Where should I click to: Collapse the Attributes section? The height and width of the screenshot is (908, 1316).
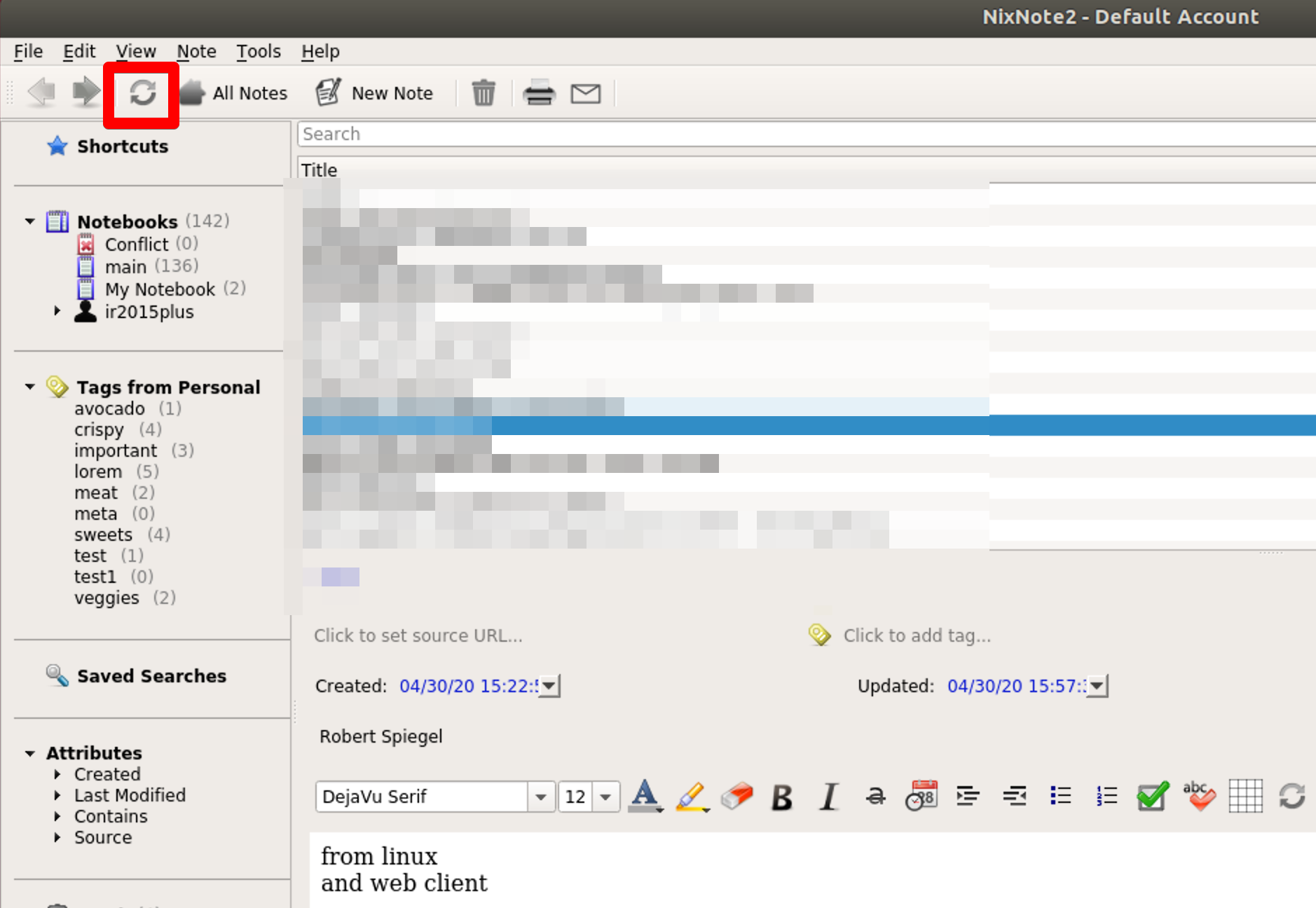(29, 754)
